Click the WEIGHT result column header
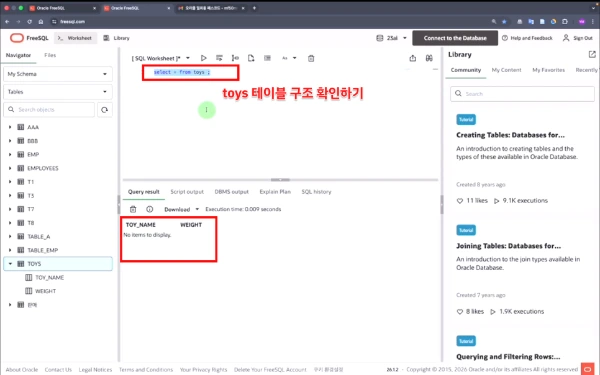This screenshot has height=375, width=600. [191, 225]
